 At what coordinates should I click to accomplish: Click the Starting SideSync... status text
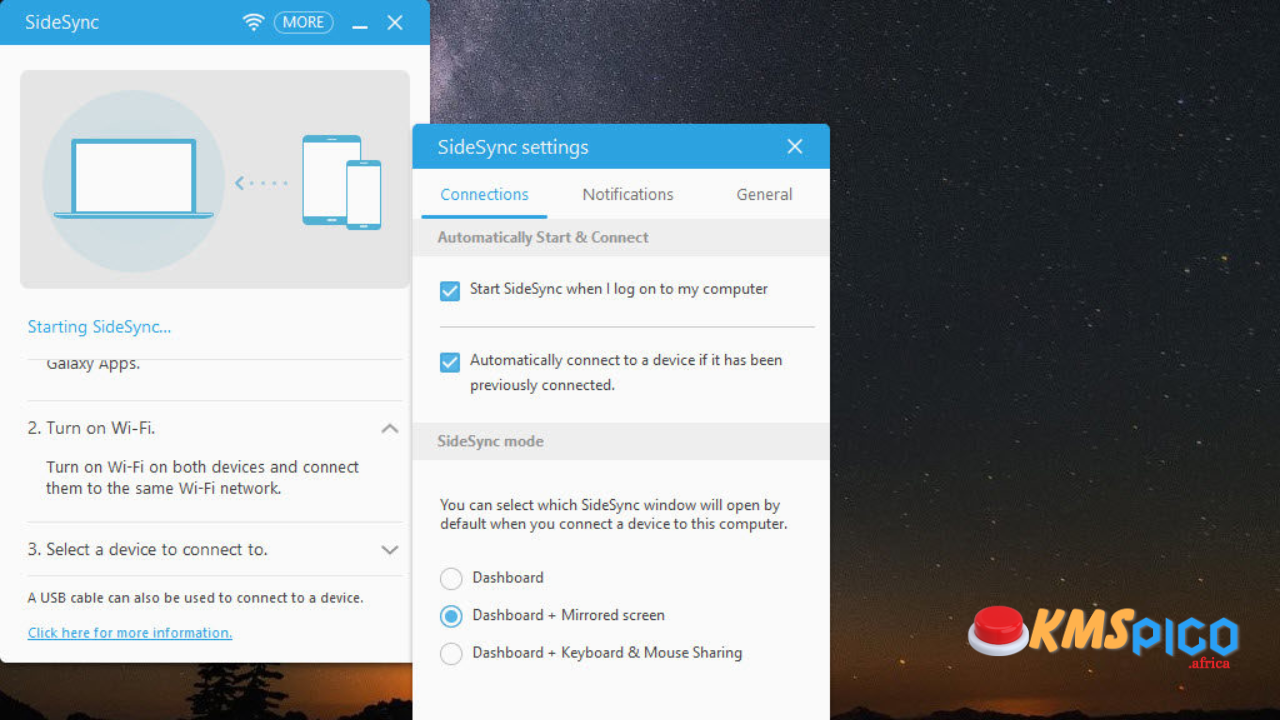(99, 327)
